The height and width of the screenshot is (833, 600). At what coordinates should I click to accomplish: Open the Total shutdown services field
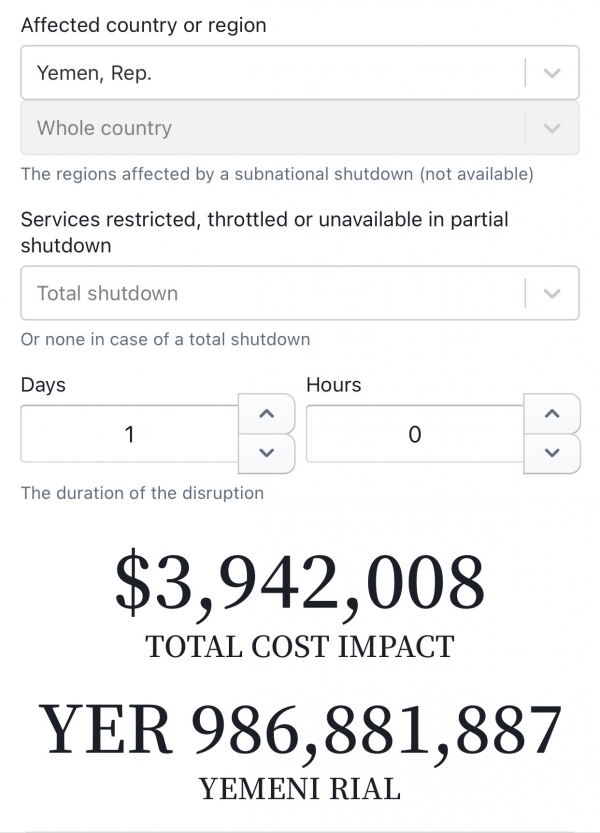coord(270,293)
